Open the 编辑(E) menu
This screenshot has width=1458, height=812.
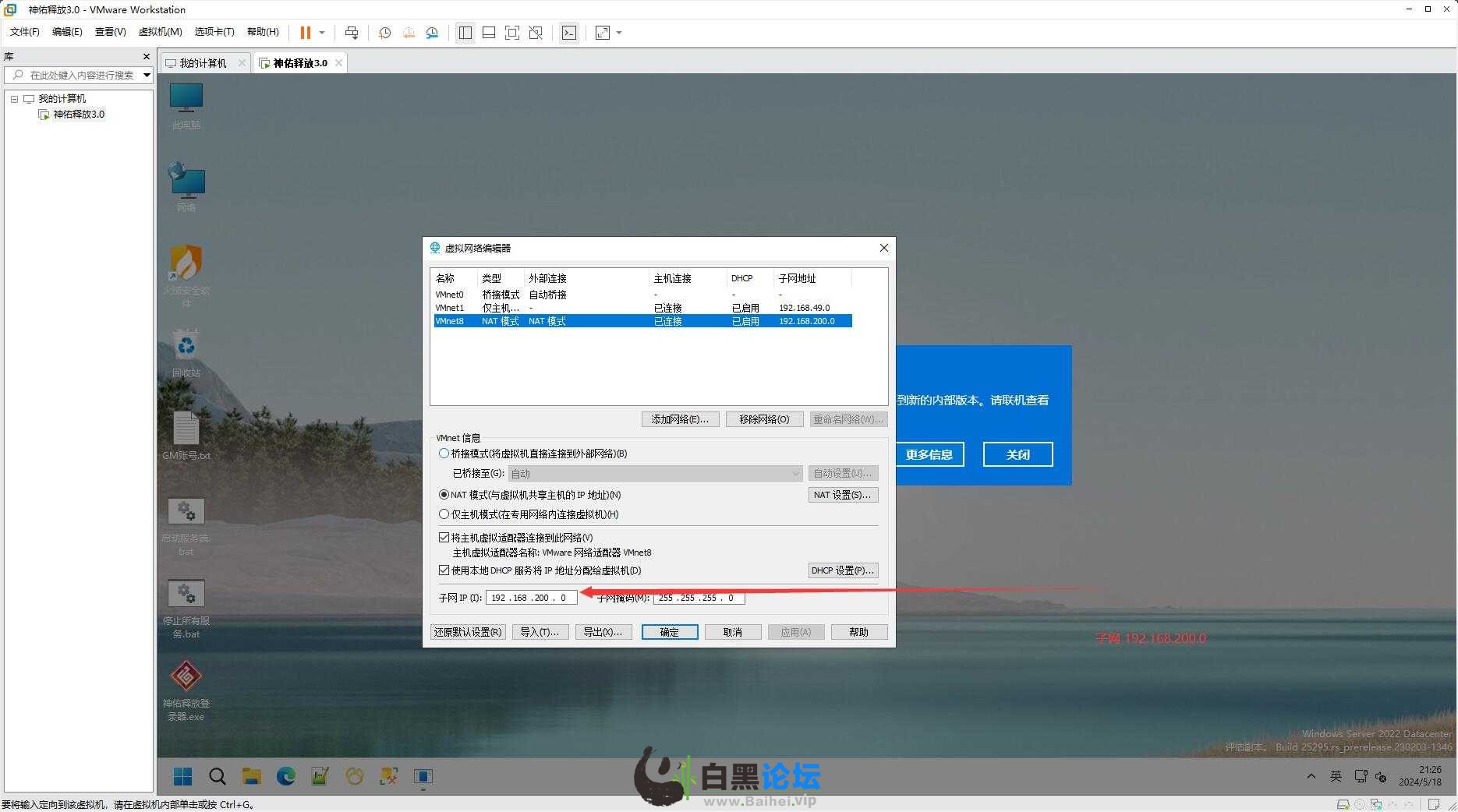pyautogui.click(x=67, y=32)
